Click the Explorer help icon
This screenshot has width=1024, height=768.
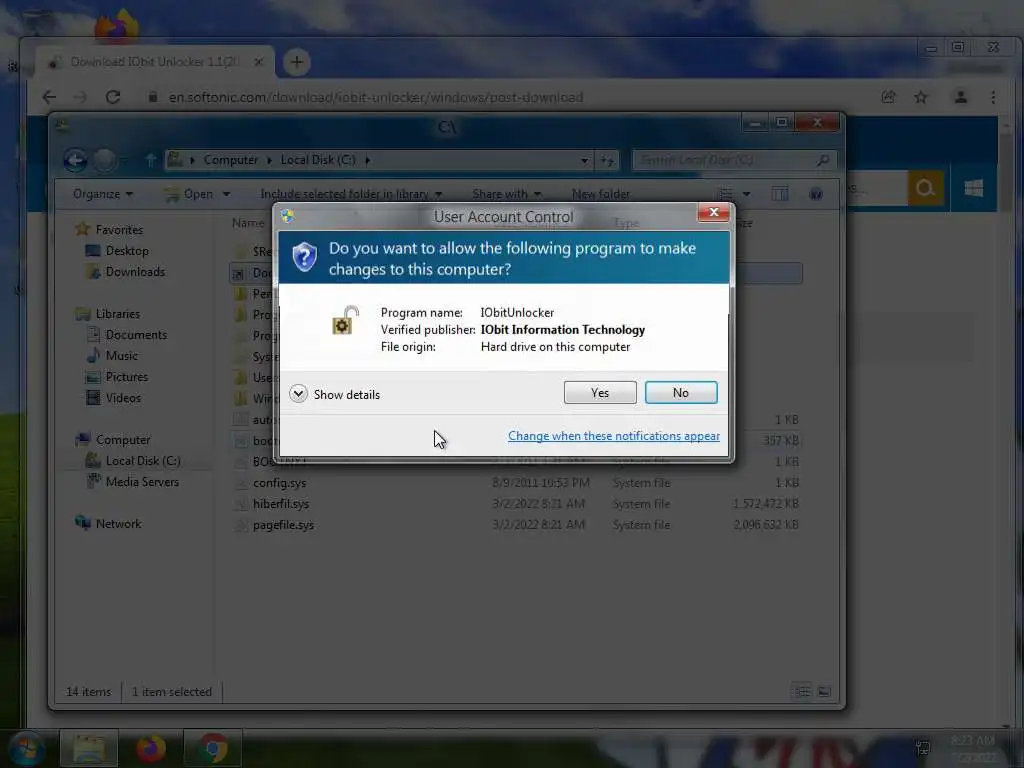click(x=816, y=194)
